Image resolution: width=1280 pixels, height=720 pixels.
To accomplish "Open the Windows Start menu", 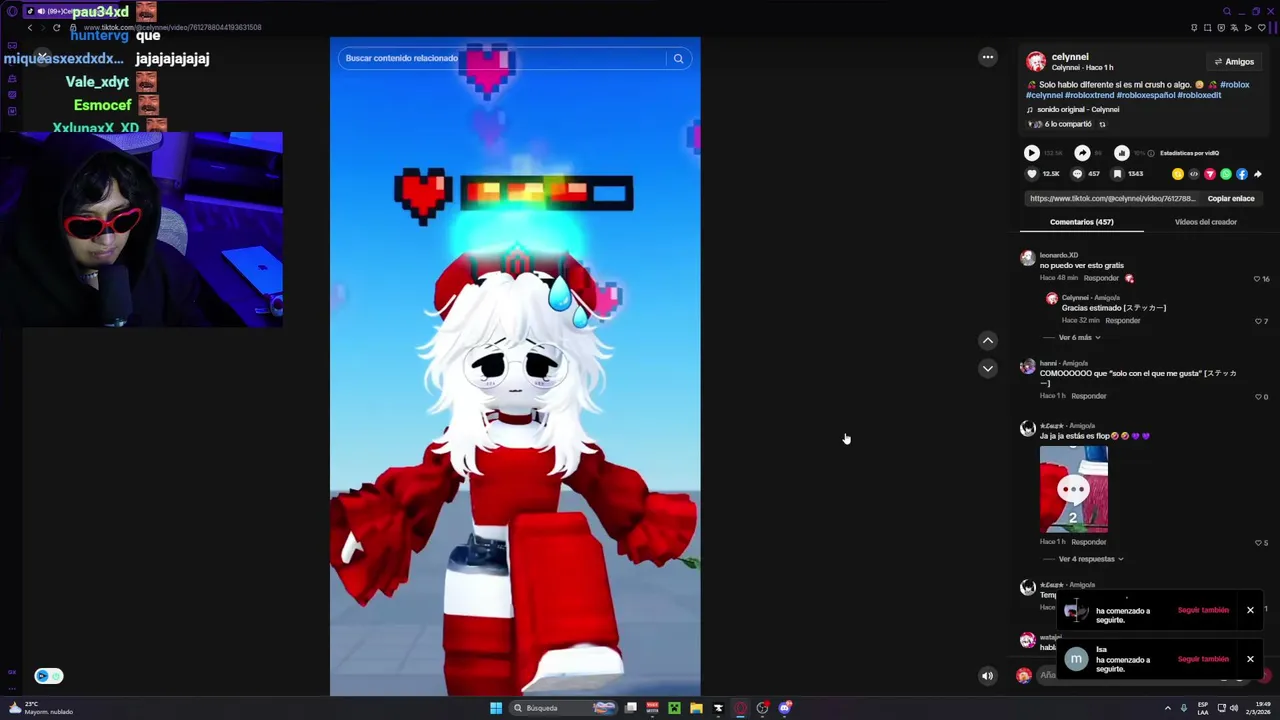I will click(496, 708).
